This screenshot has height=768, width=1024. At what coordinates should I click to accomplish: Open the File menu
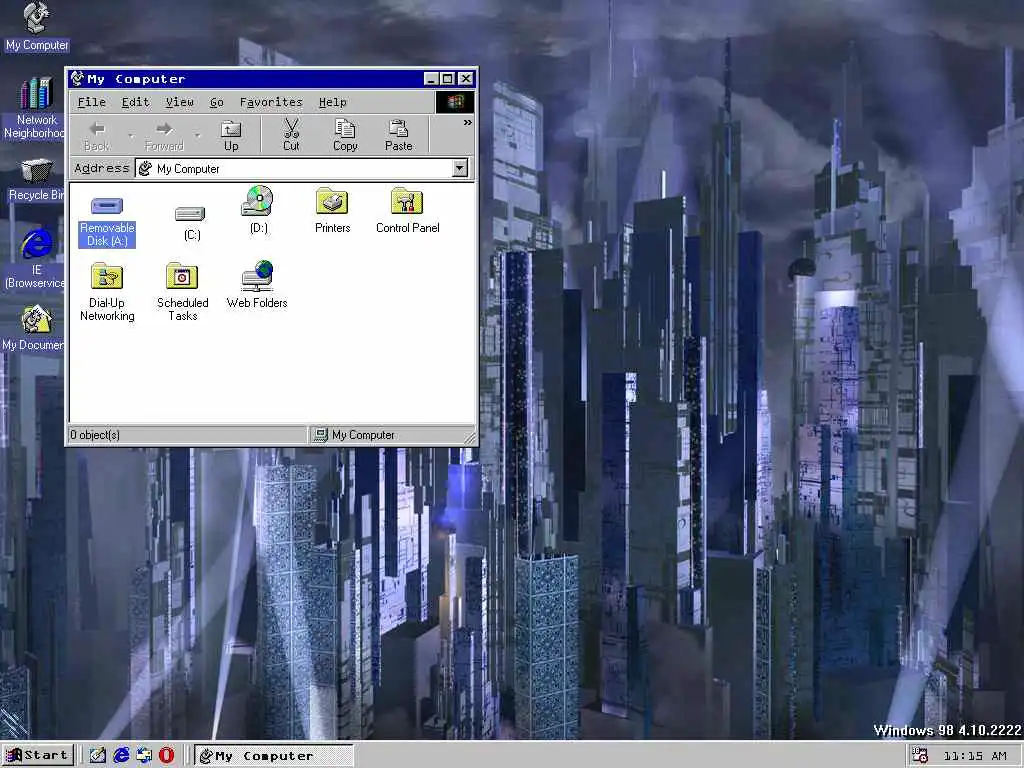click(91, 102)
